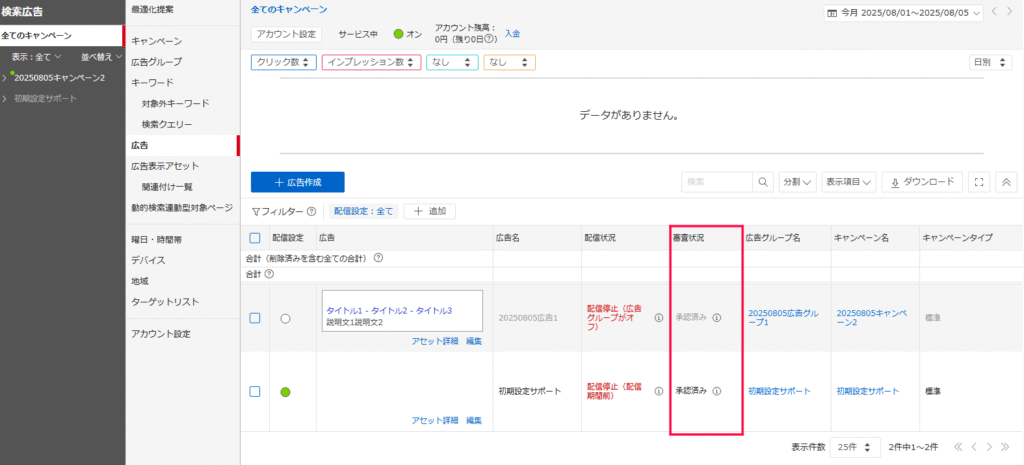Open 並べ替え sort option in sidebar
The height and width of the screenshot is (465, 1024).
(x=101, y=57)
